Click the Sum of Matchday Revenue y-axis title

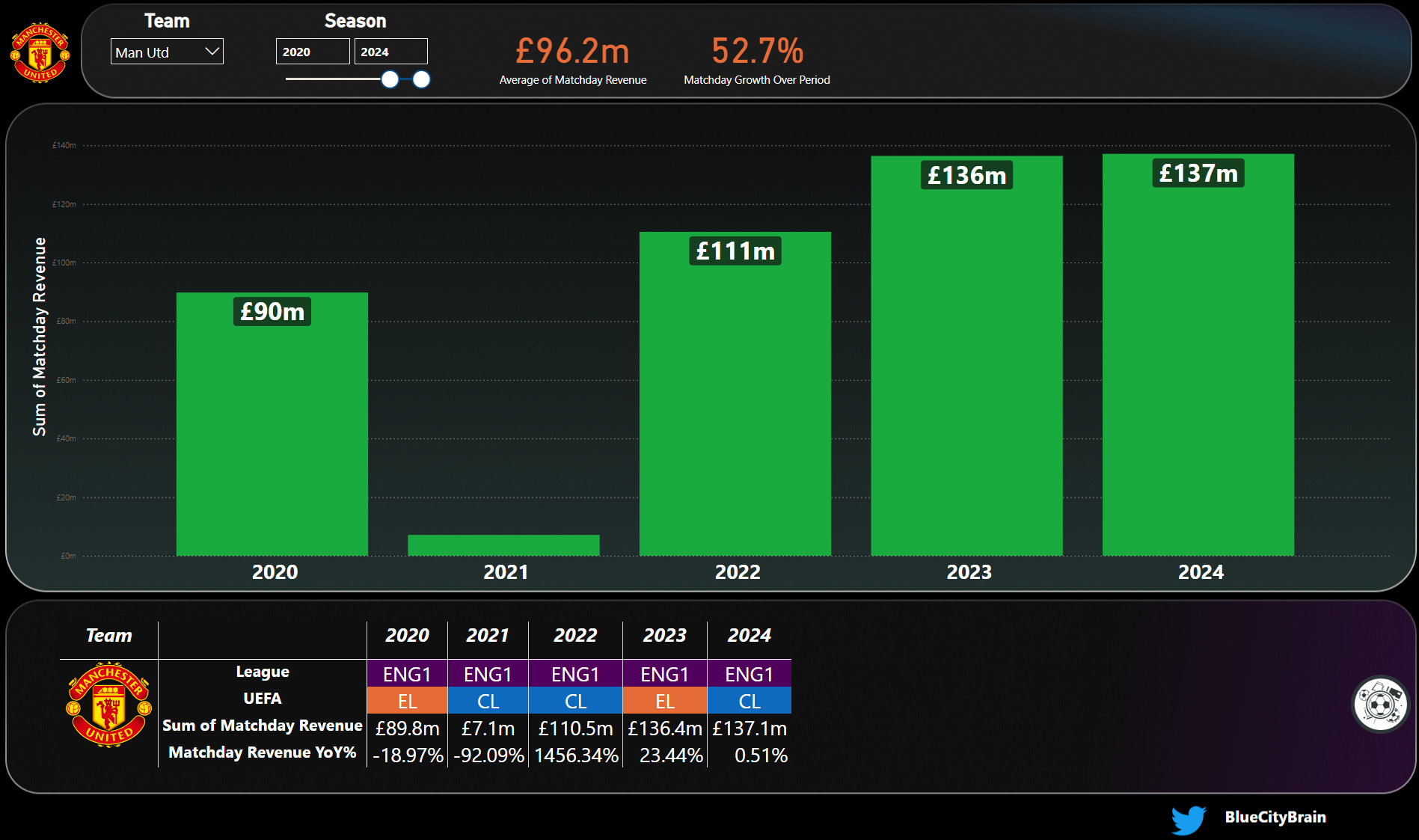[x=39, y=337]
